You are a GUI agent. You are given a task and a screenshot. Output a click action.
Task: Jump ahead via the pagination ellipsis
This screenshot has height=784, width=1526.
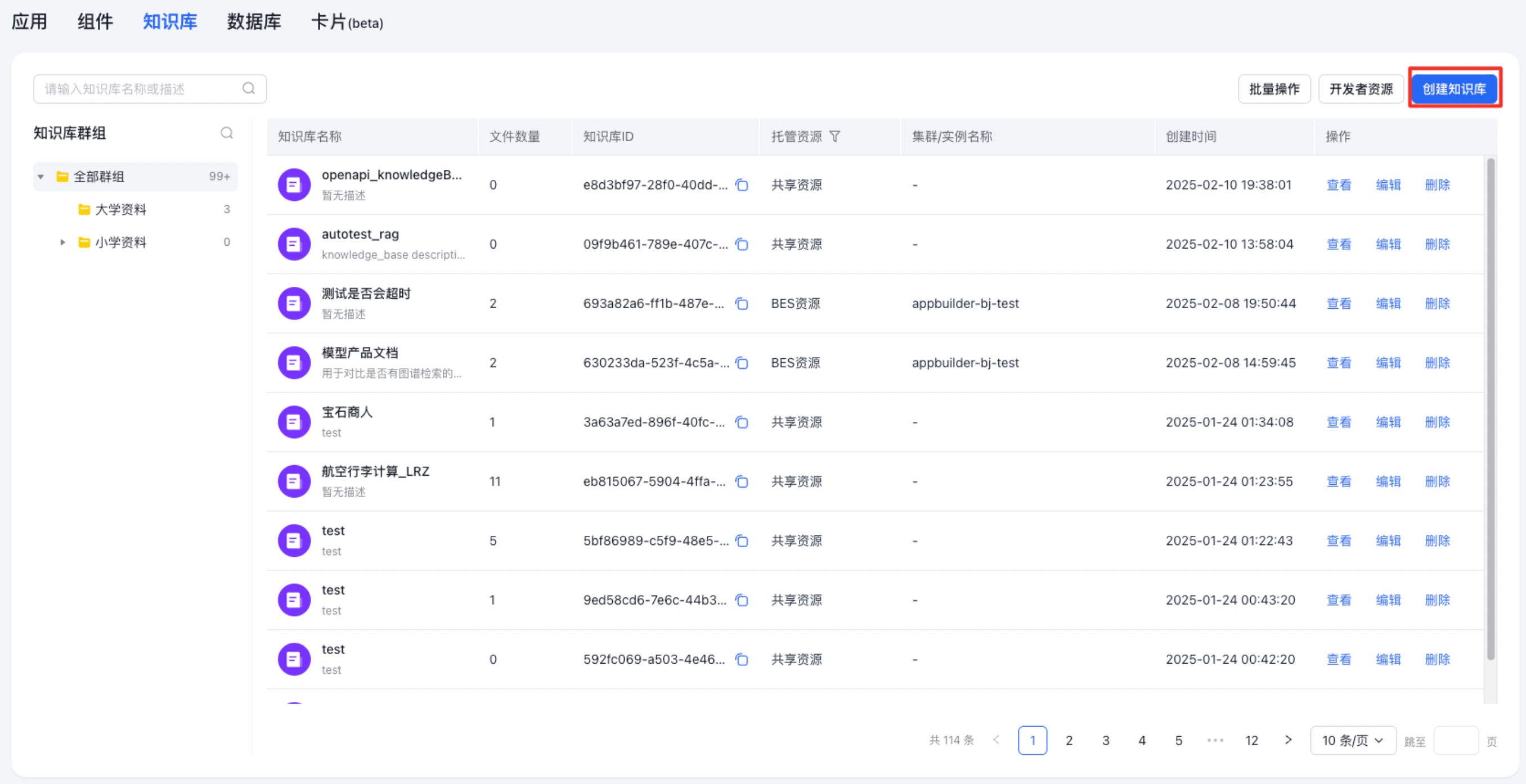(1215, 740)
